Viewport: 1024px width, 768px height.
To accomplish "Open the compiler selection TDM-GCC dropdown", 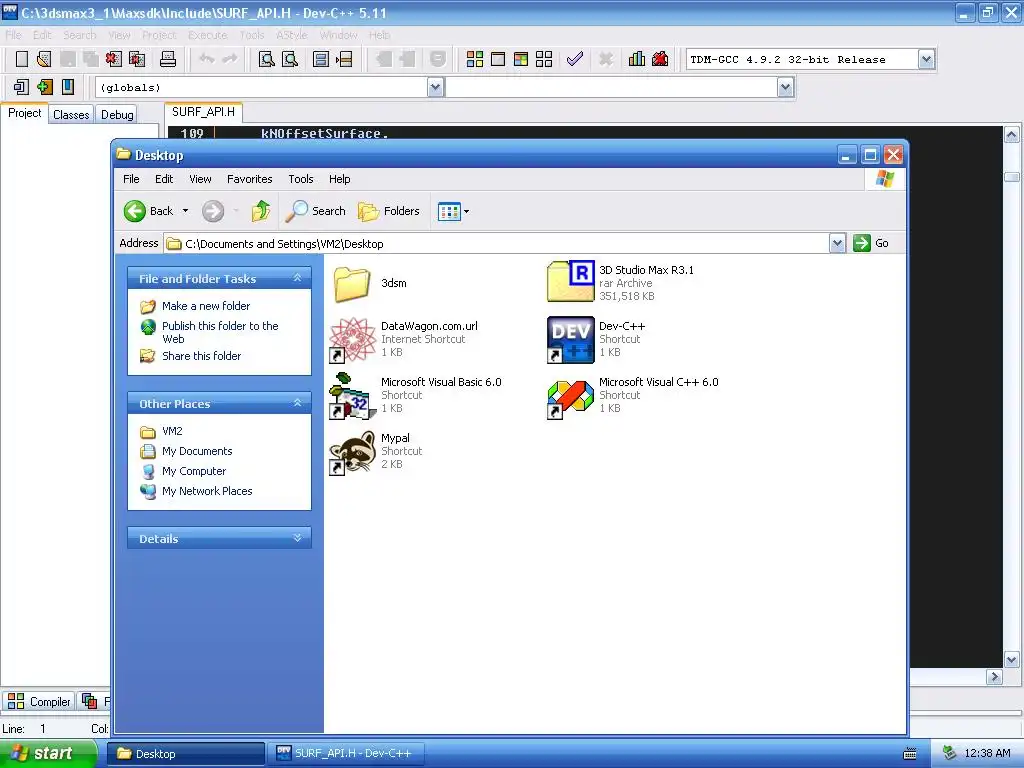I will (926, 59).
